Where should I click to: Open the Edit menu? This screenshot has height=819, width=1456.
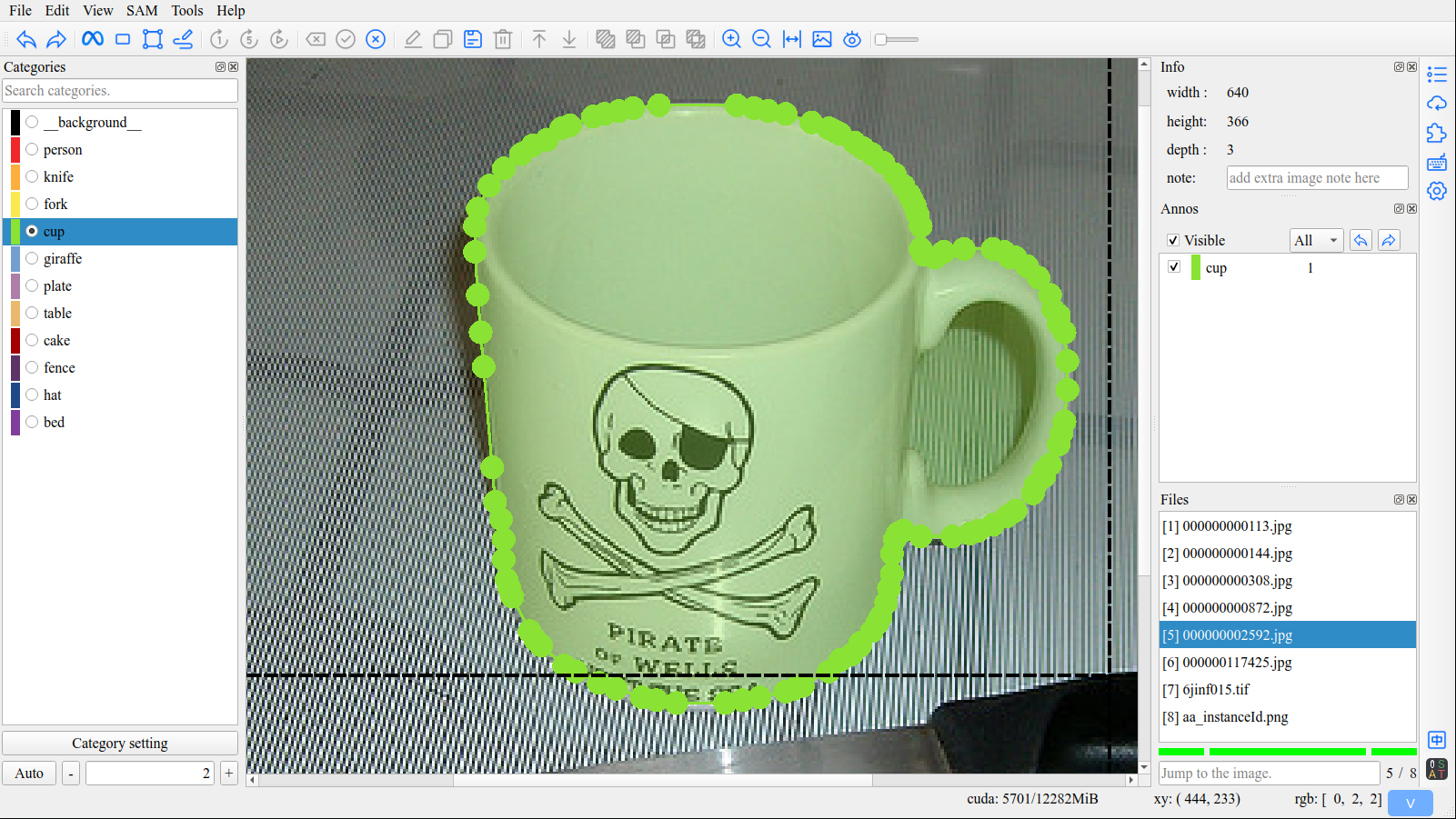(57, 10)
